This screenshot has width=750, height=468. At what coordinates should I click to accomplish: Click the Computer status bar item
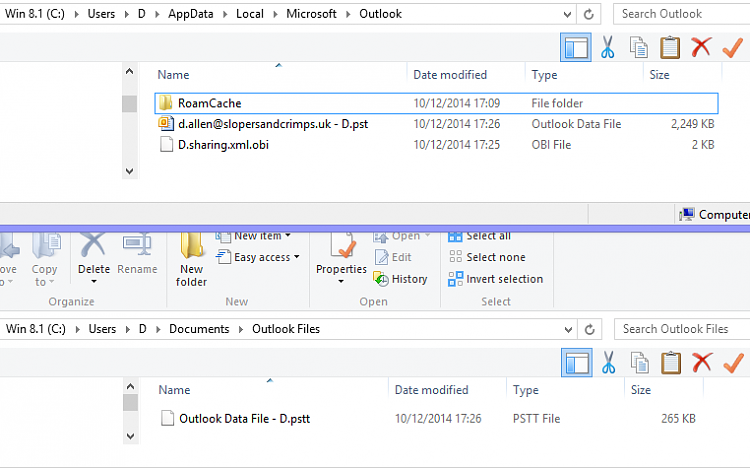[715, 214]
